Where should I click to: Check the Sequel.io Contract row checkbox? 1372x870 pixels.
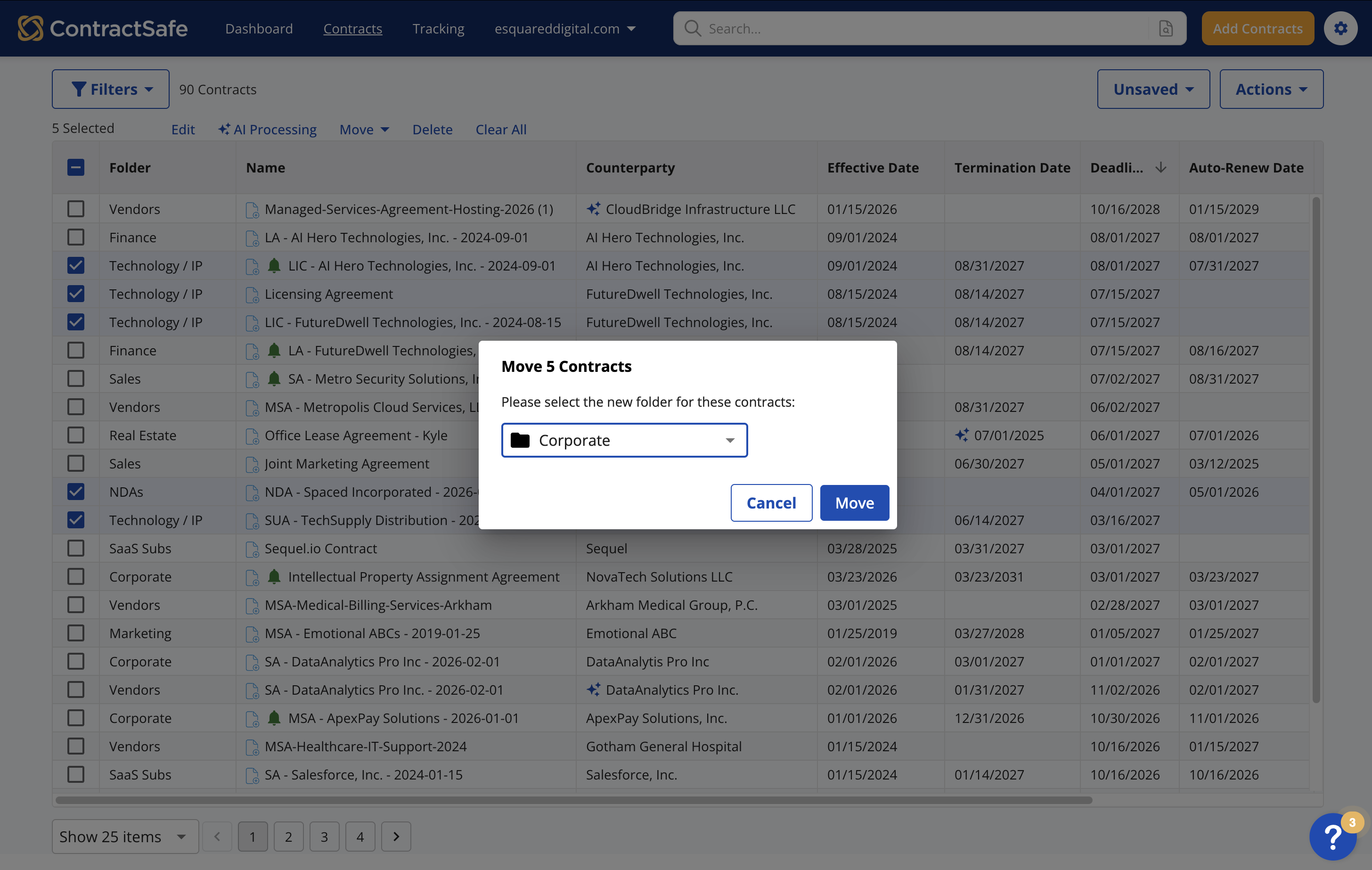pos(76,548)
